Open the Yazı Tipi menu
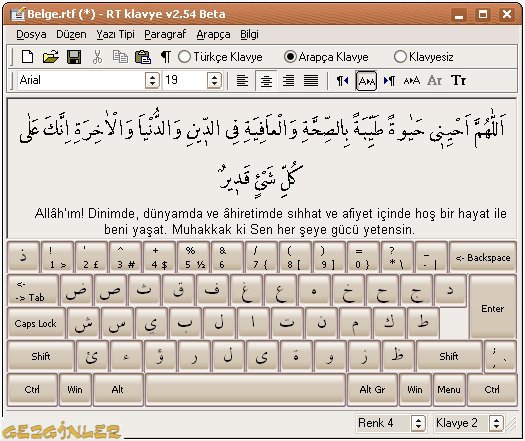 pos(115,34)
